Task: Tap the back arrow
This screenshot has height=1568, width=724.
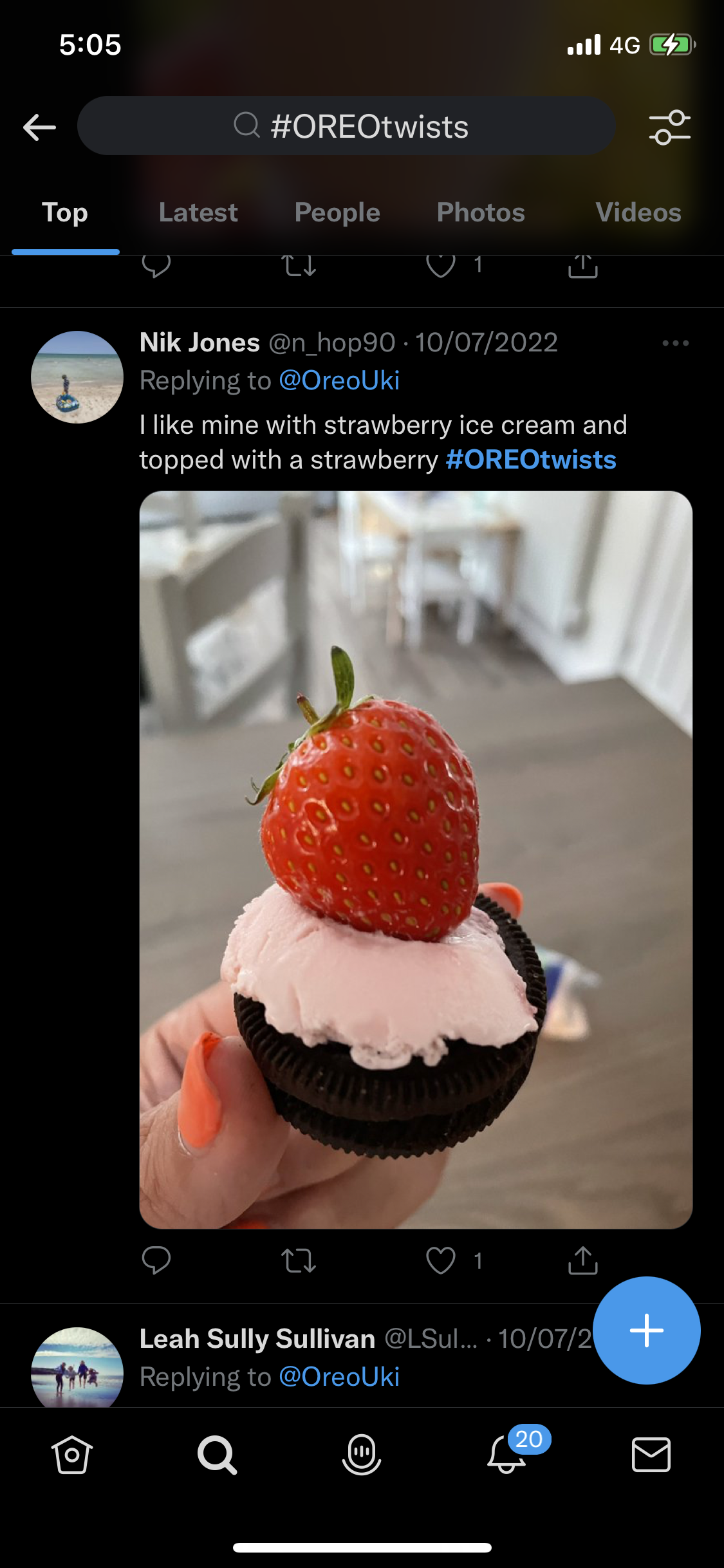Action: point(39,127)
